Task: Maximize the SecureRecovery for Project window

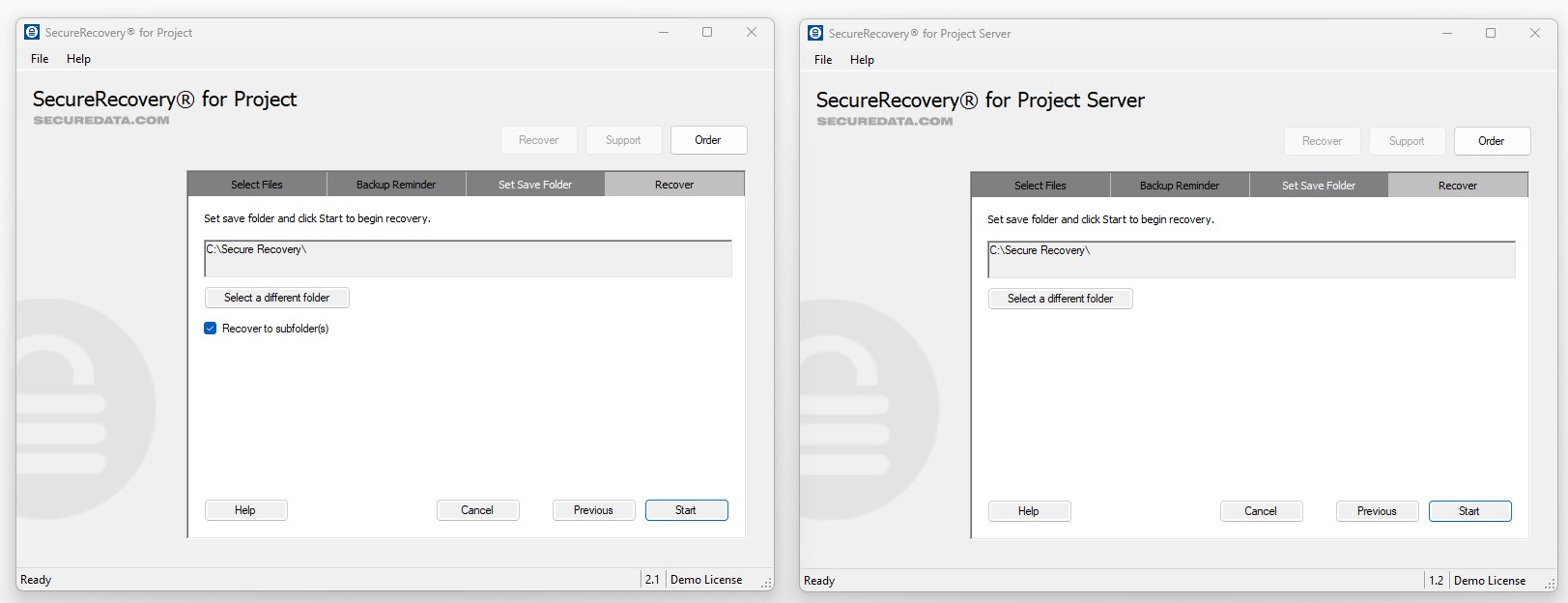Action: point(707,32)
